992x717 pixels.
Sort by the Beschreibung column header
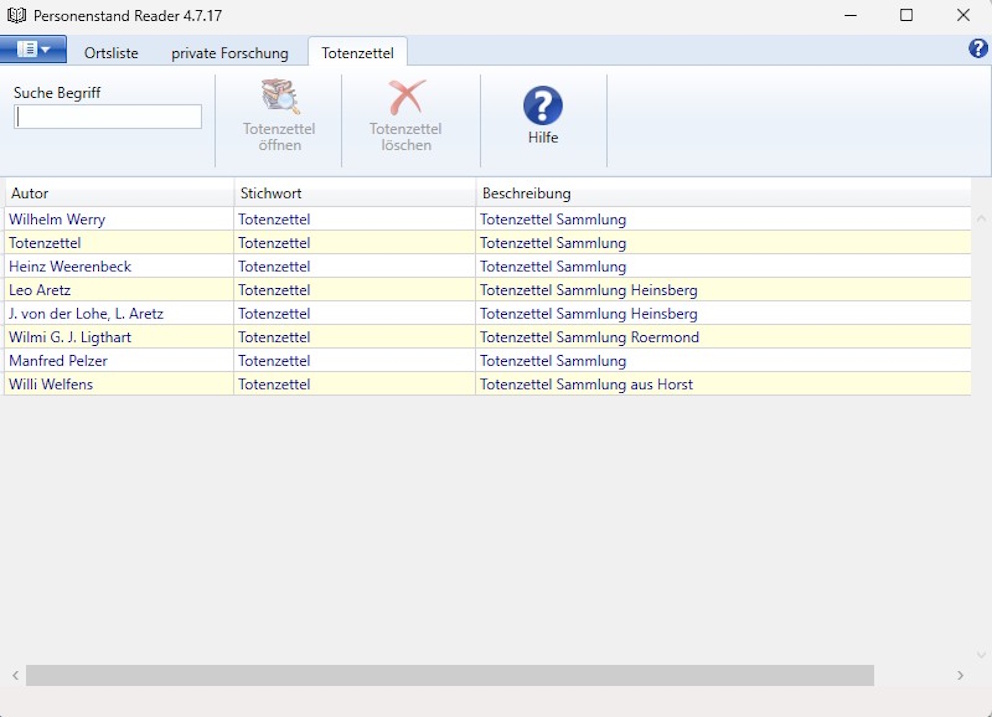pyautogui.click(x=723, y=193)
